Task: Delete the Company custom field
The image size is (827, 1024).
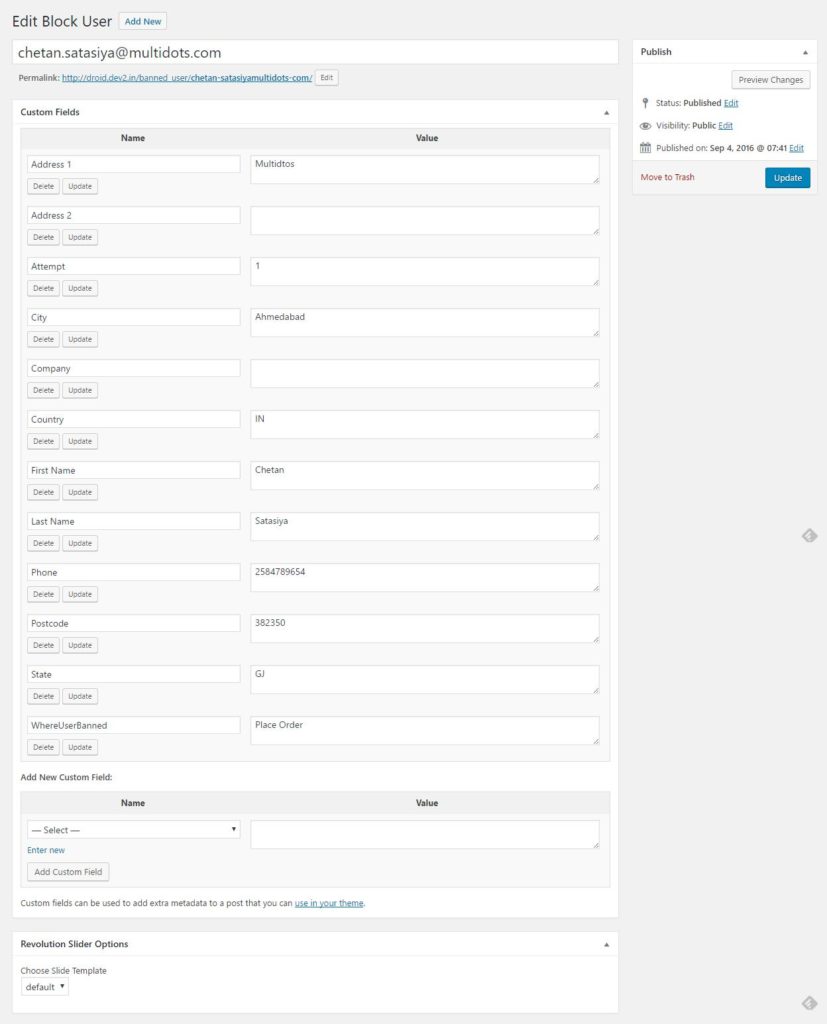Action: pos(43,390)
